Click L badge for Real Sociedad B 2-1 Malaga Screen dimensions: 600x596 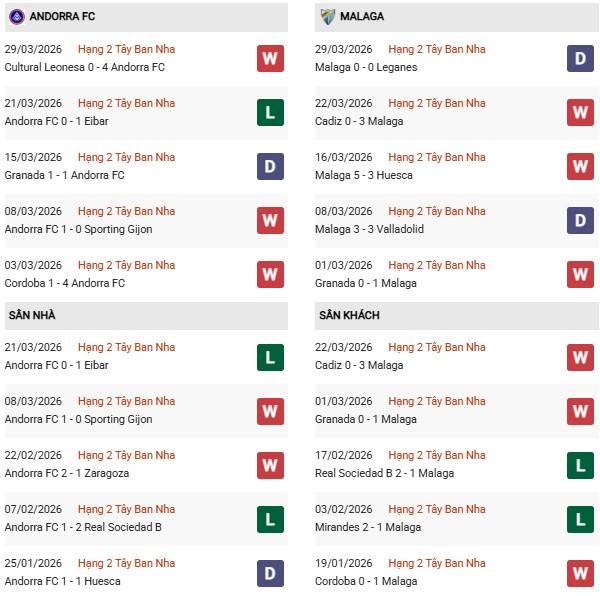(581, 464)
